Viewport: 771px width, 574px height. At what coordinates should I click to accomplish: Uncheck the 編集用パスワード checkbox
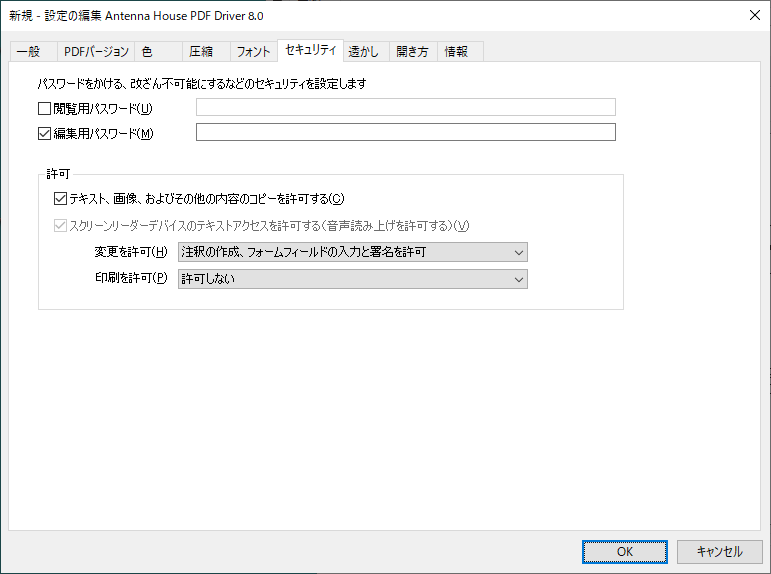pyautogui.click(x=44, y=133)
